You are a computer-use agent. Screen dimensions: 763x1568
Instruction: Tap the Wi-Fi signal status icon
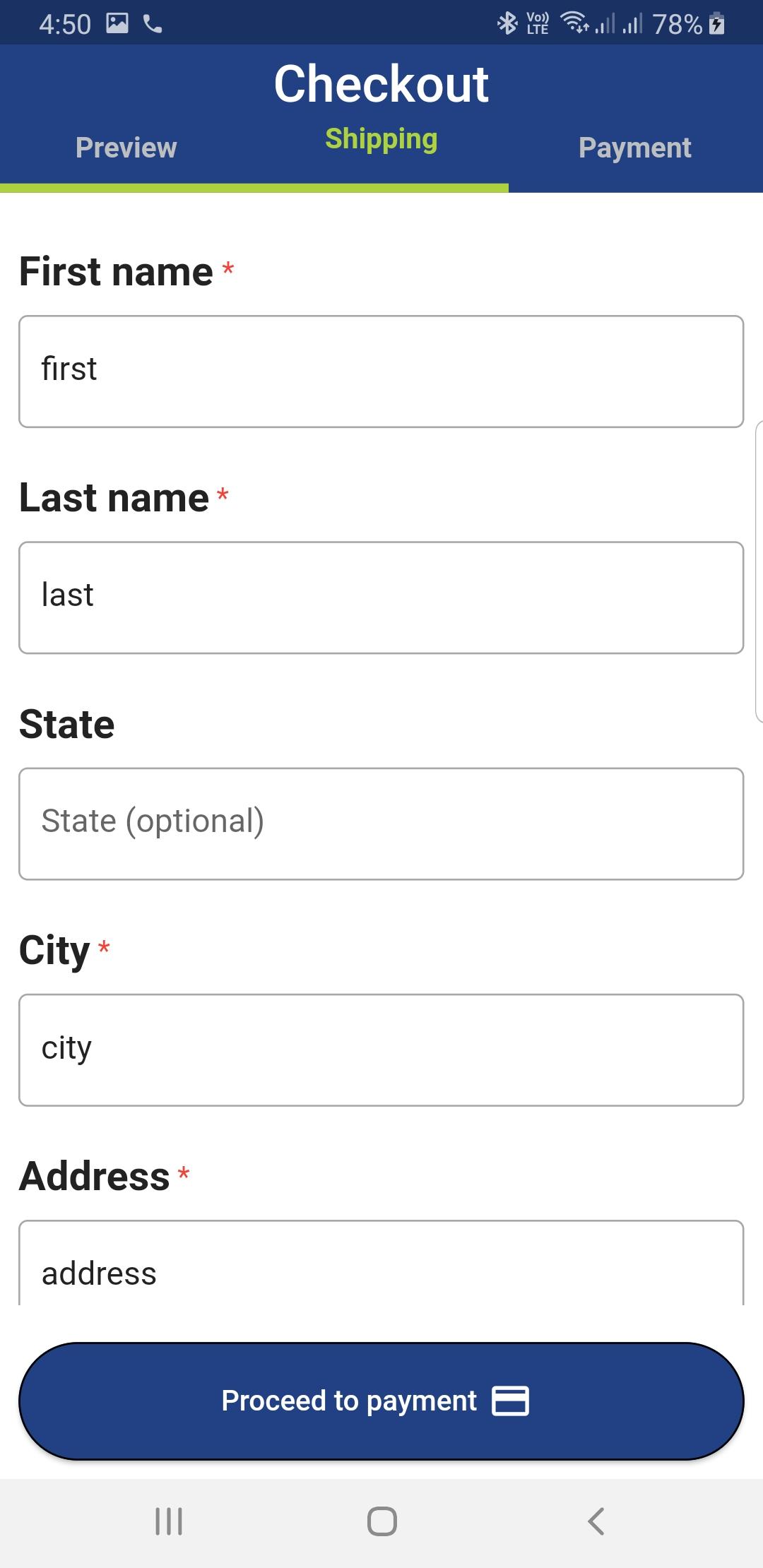point(575,23)
